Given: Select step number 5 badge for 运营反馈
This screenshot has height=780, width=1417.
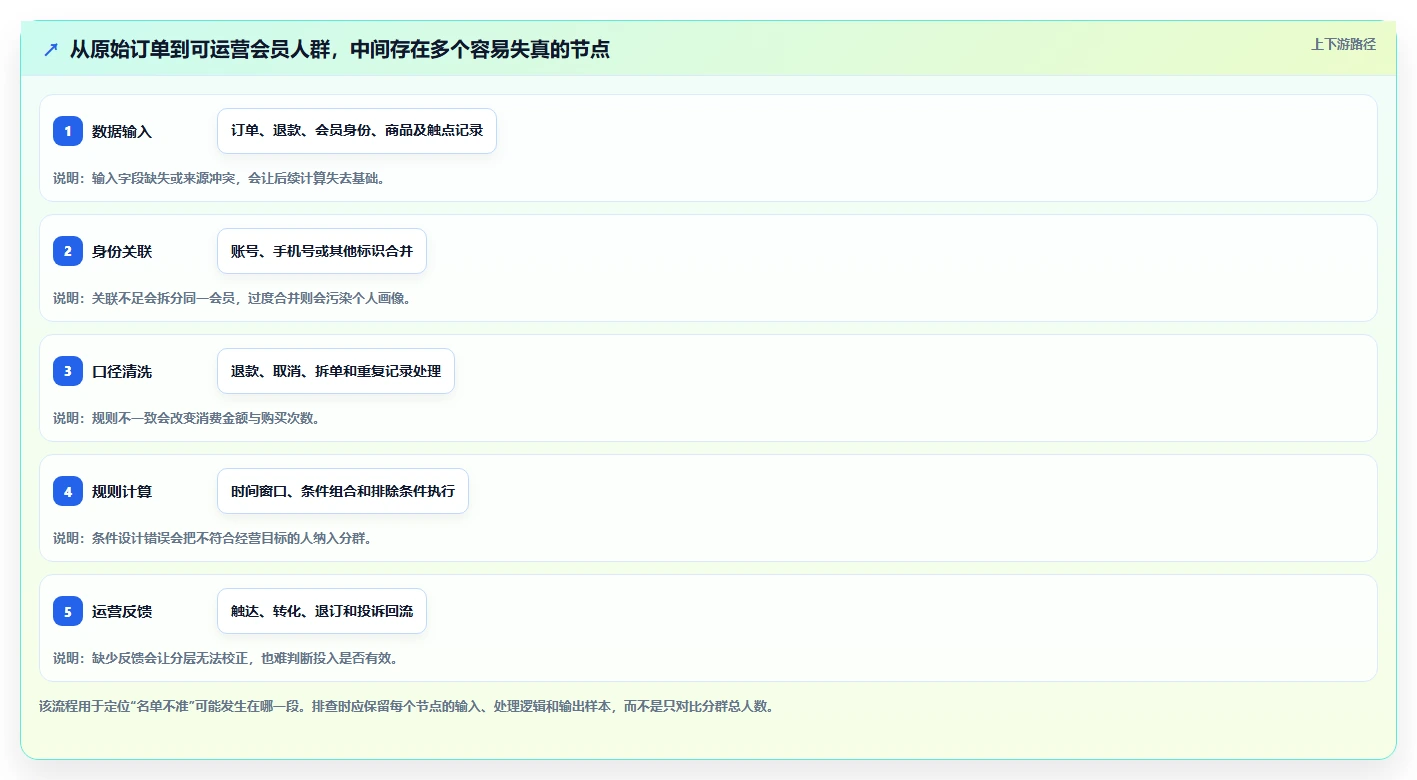Looking at the screenshot, I should click(x=68, y=611).
